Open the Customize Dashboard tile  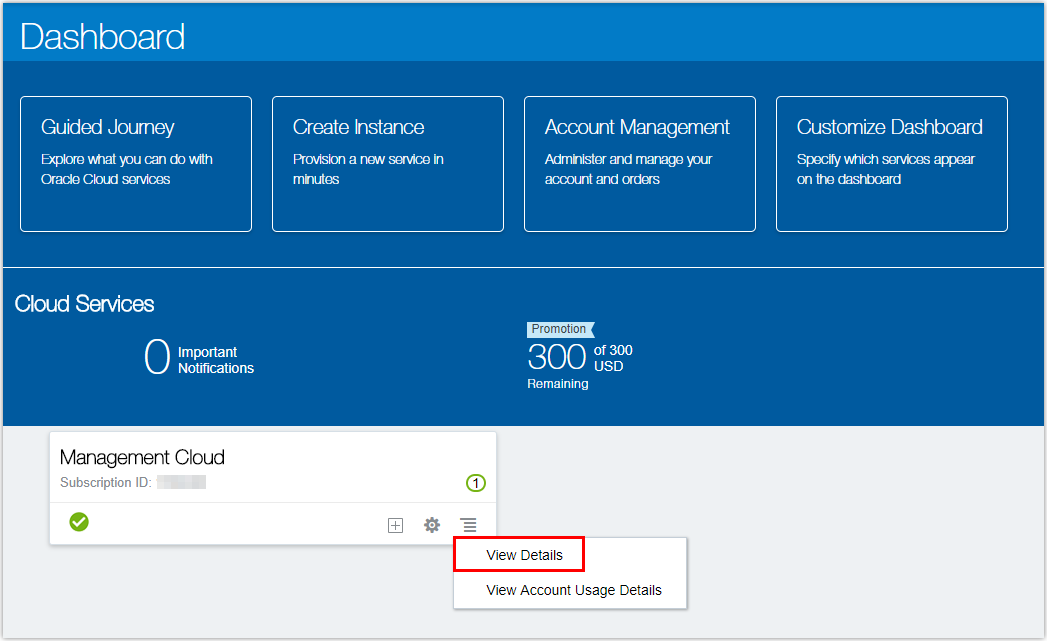coord(891,164)
